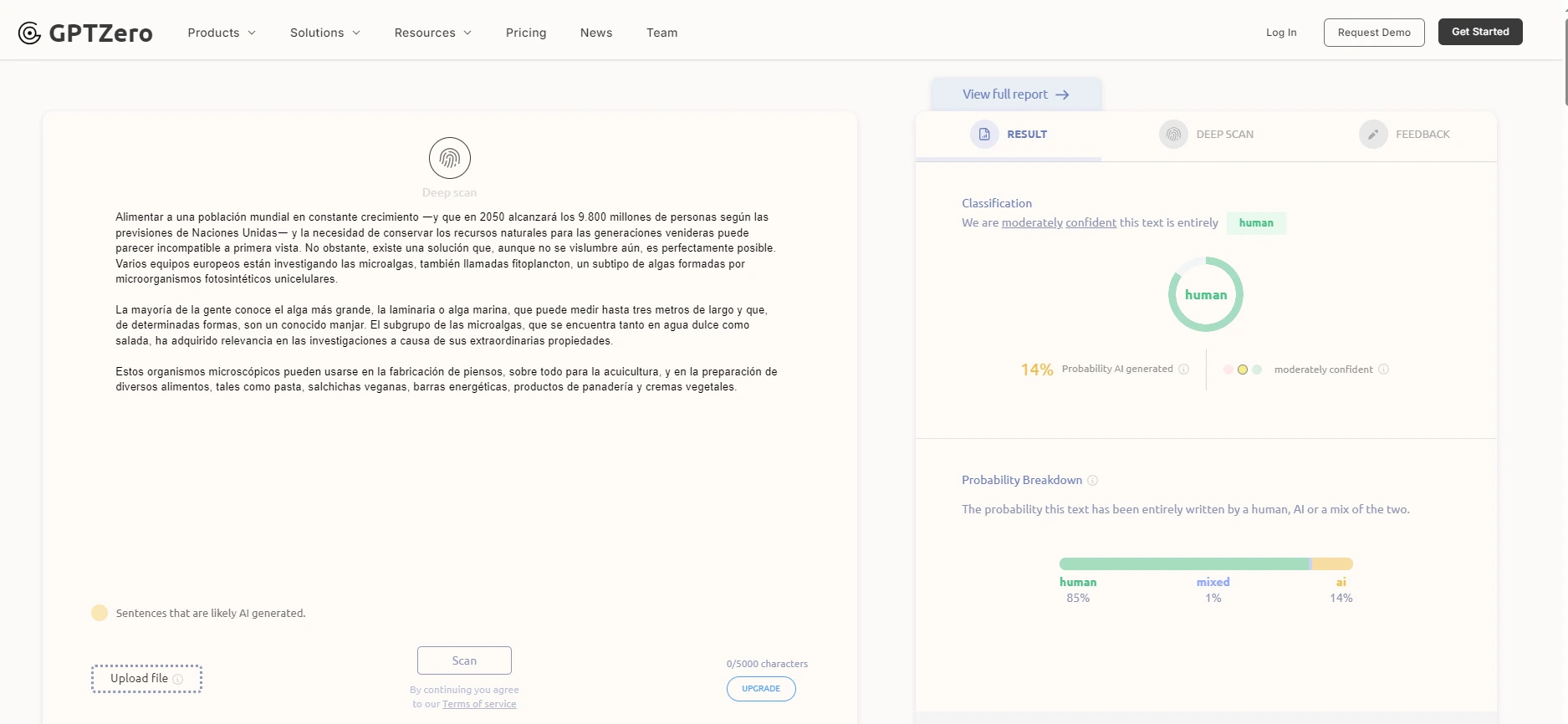Go to the Pricing page
Screen dimensions: 1568x724
(526, 33)
